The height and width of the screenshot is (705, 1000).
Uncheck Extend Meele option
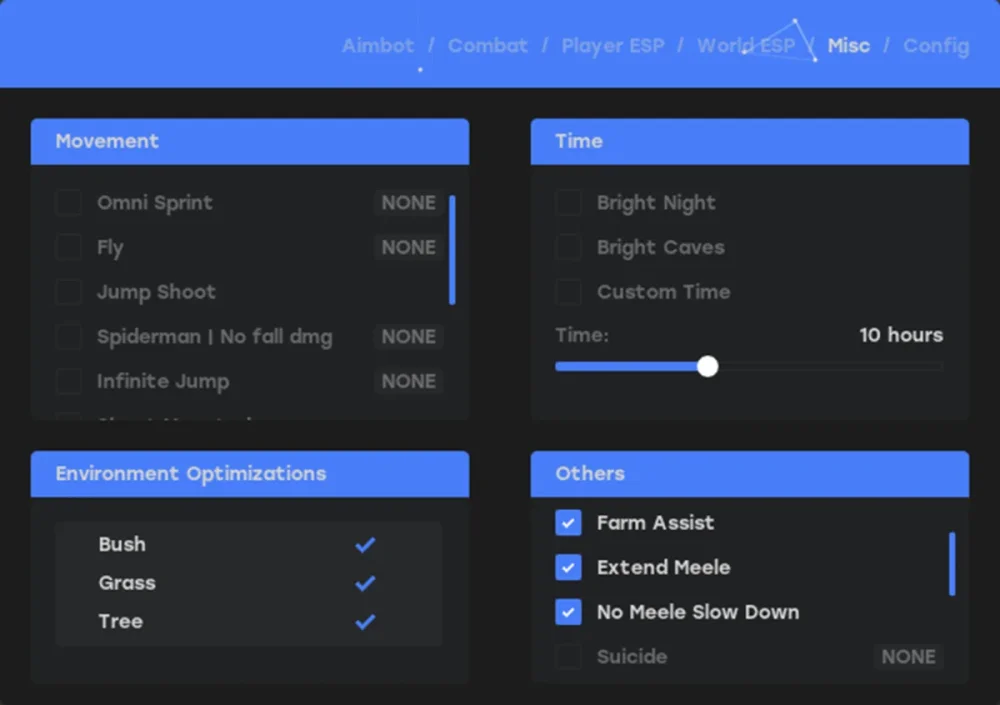tap(568, 568)
